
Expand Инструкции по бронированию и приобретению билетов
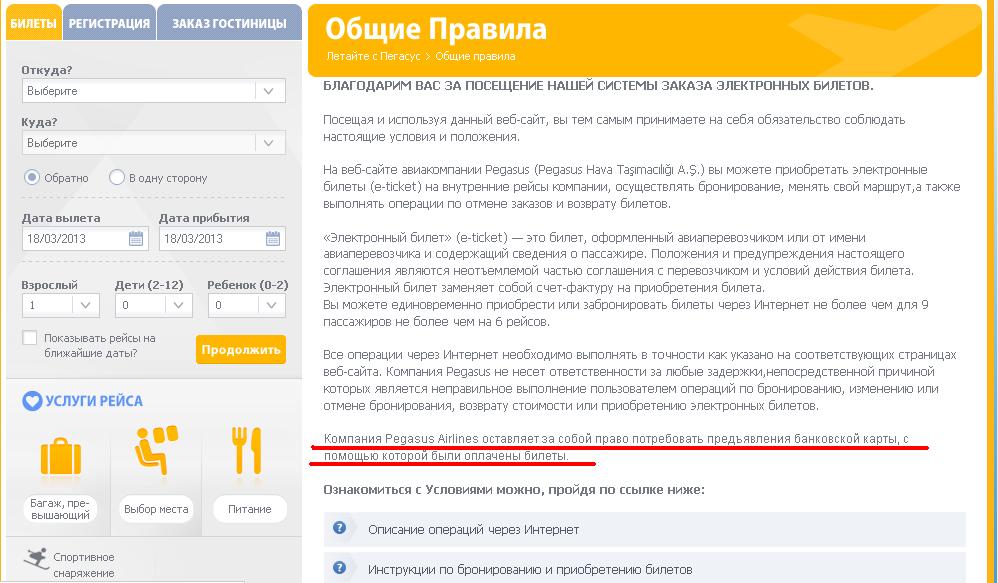point(645,568)
